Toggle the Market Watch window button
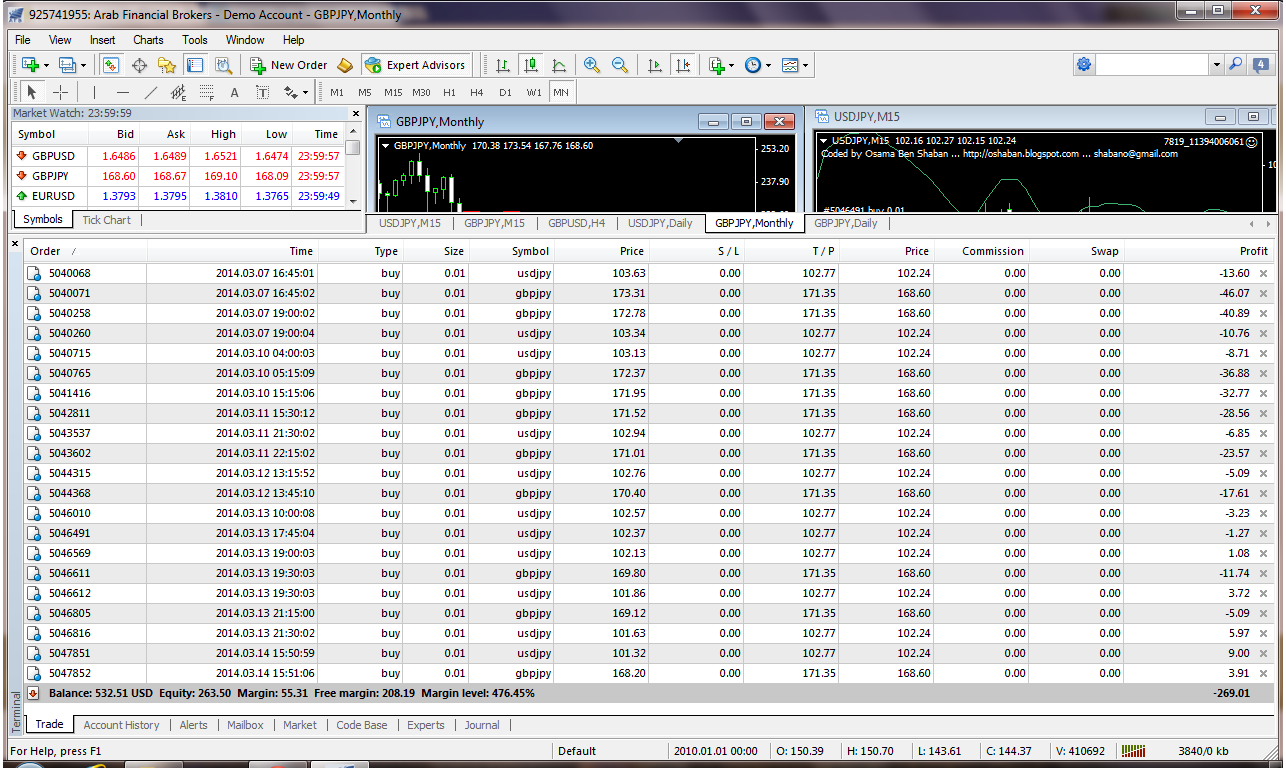 point(111,65)
